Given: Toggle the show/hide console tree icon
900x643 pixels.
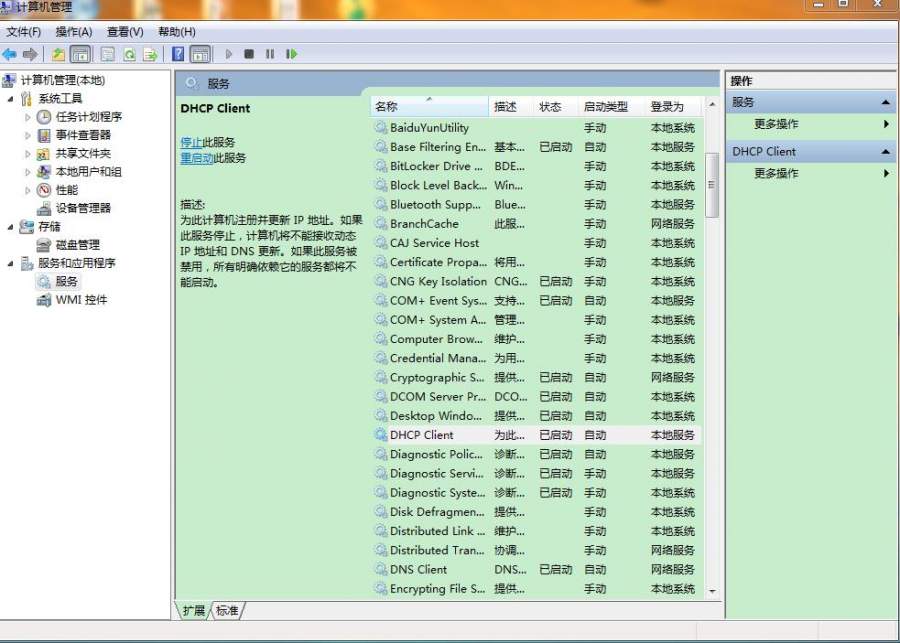Looking at the screenshot, I should click(80, 55).
